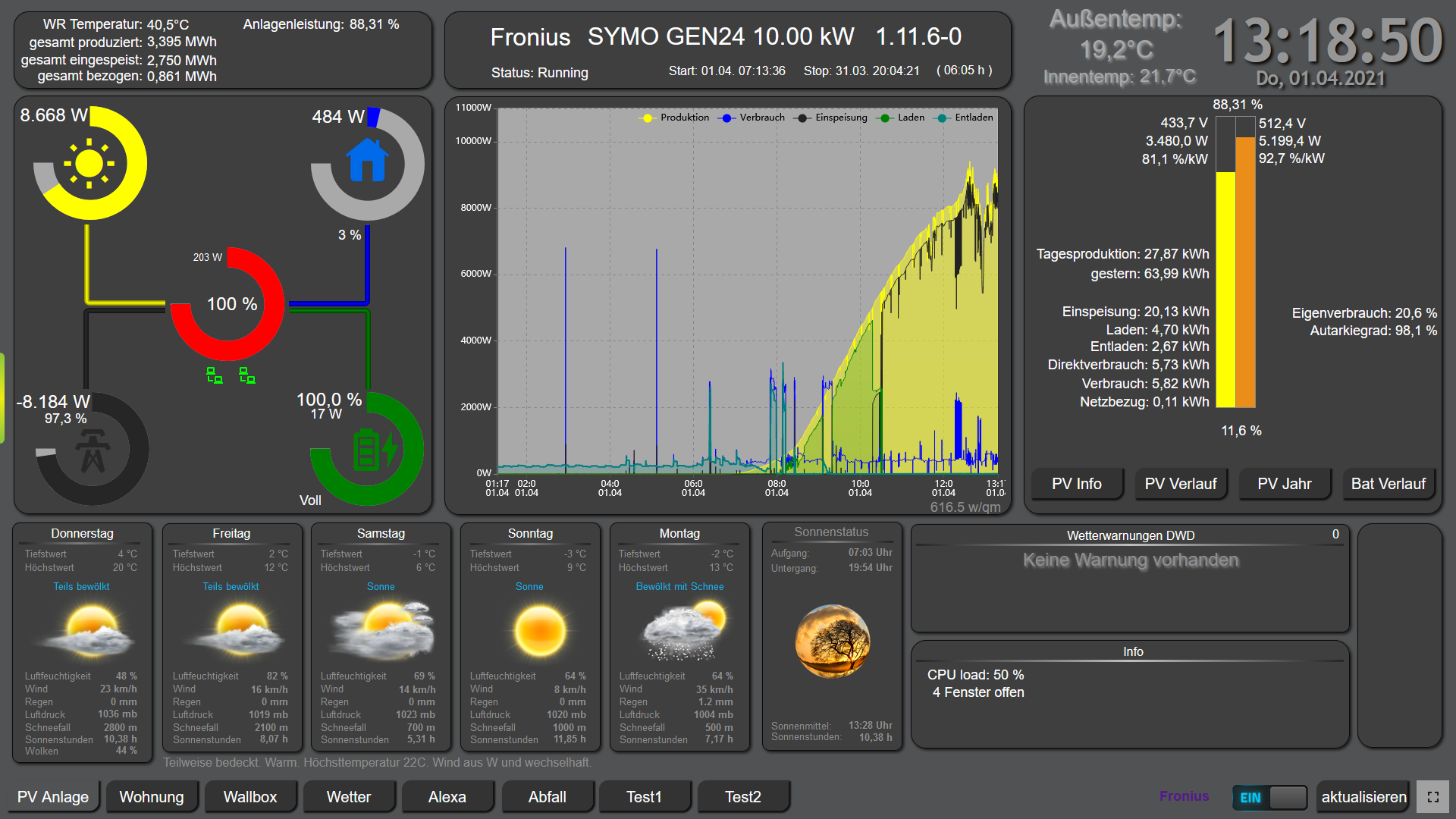Click the Einspeisung: 20,13 kWh value
The image size is (1456, 819).
1135,312
